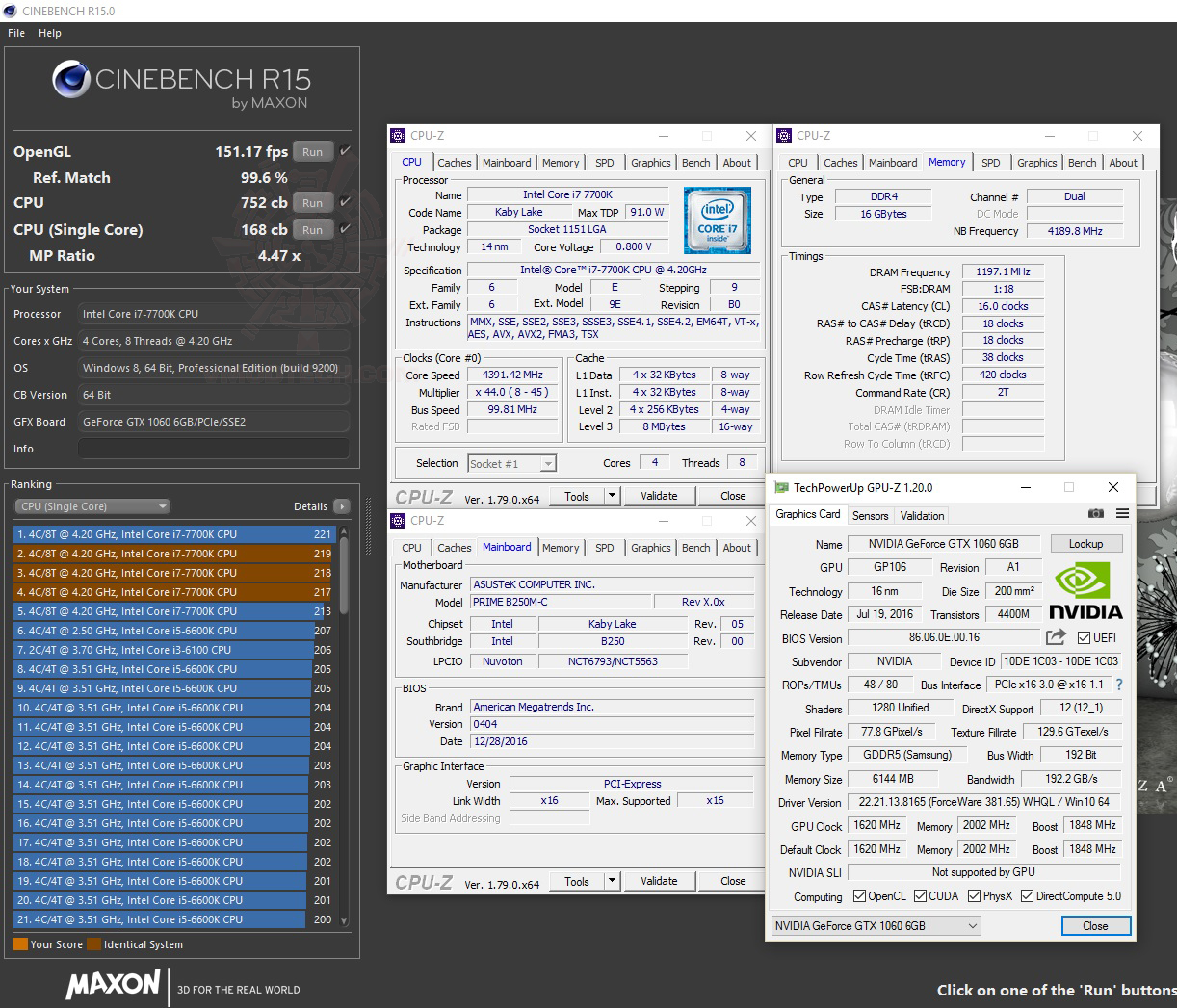Select ranking entry 21 scoring 200
Screen dimensions: 1177x1008
pyautogui.click(x=173, y=919)
